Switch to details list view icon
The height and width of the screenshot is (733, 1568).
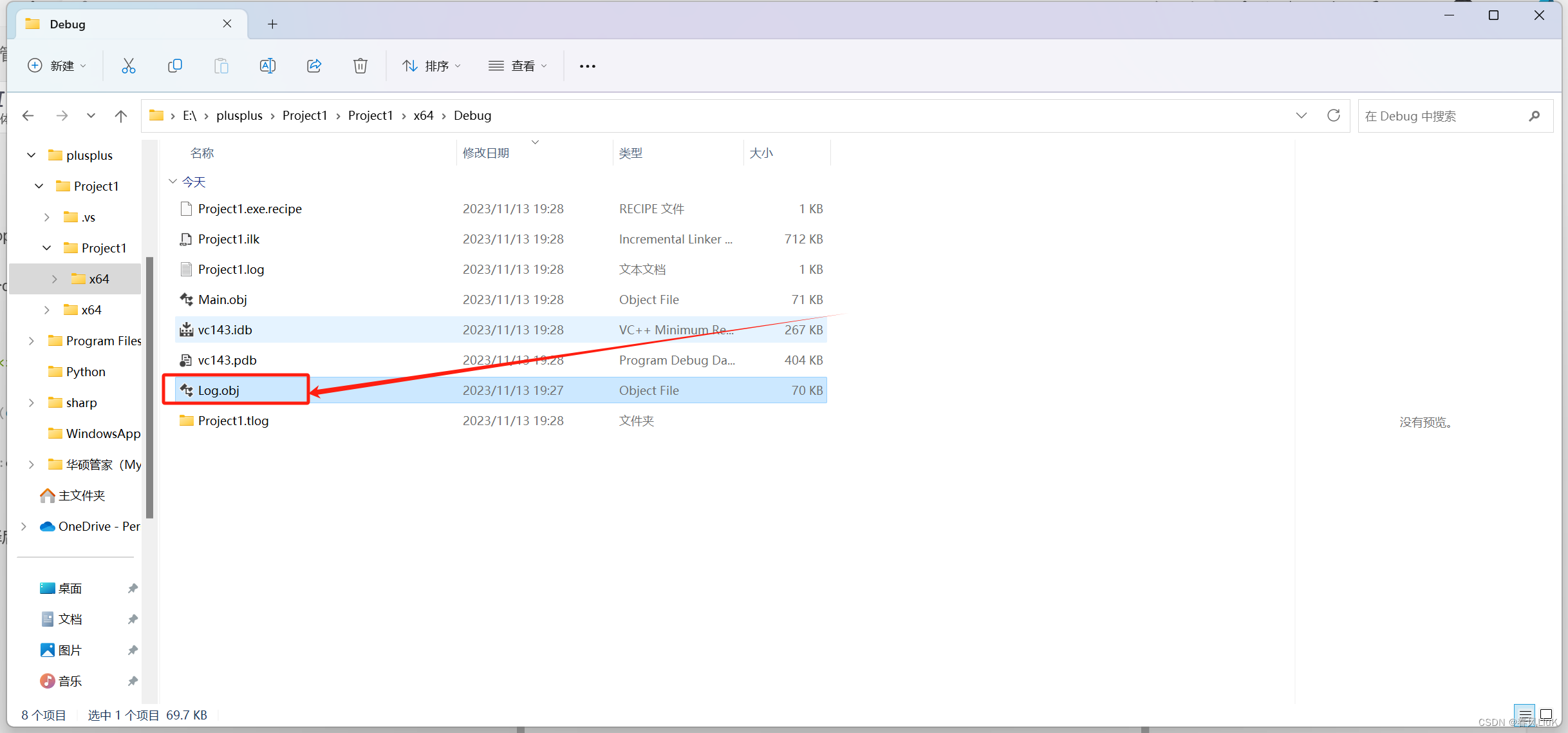[x=1525, y=714]
